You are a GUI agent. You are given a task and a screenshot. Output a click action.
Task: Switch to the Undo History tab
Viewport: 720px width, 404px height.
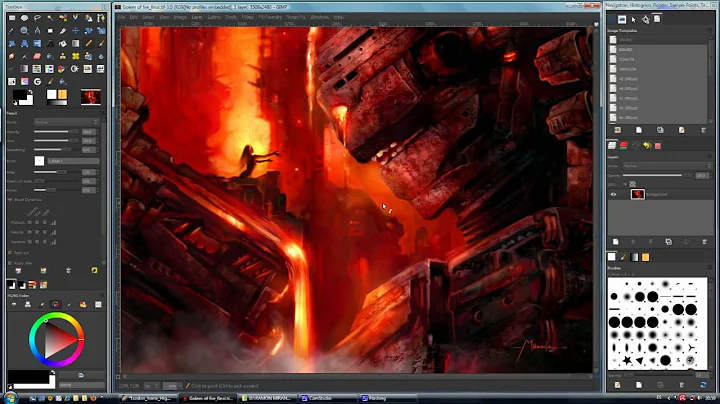click(x=647, y=146)
